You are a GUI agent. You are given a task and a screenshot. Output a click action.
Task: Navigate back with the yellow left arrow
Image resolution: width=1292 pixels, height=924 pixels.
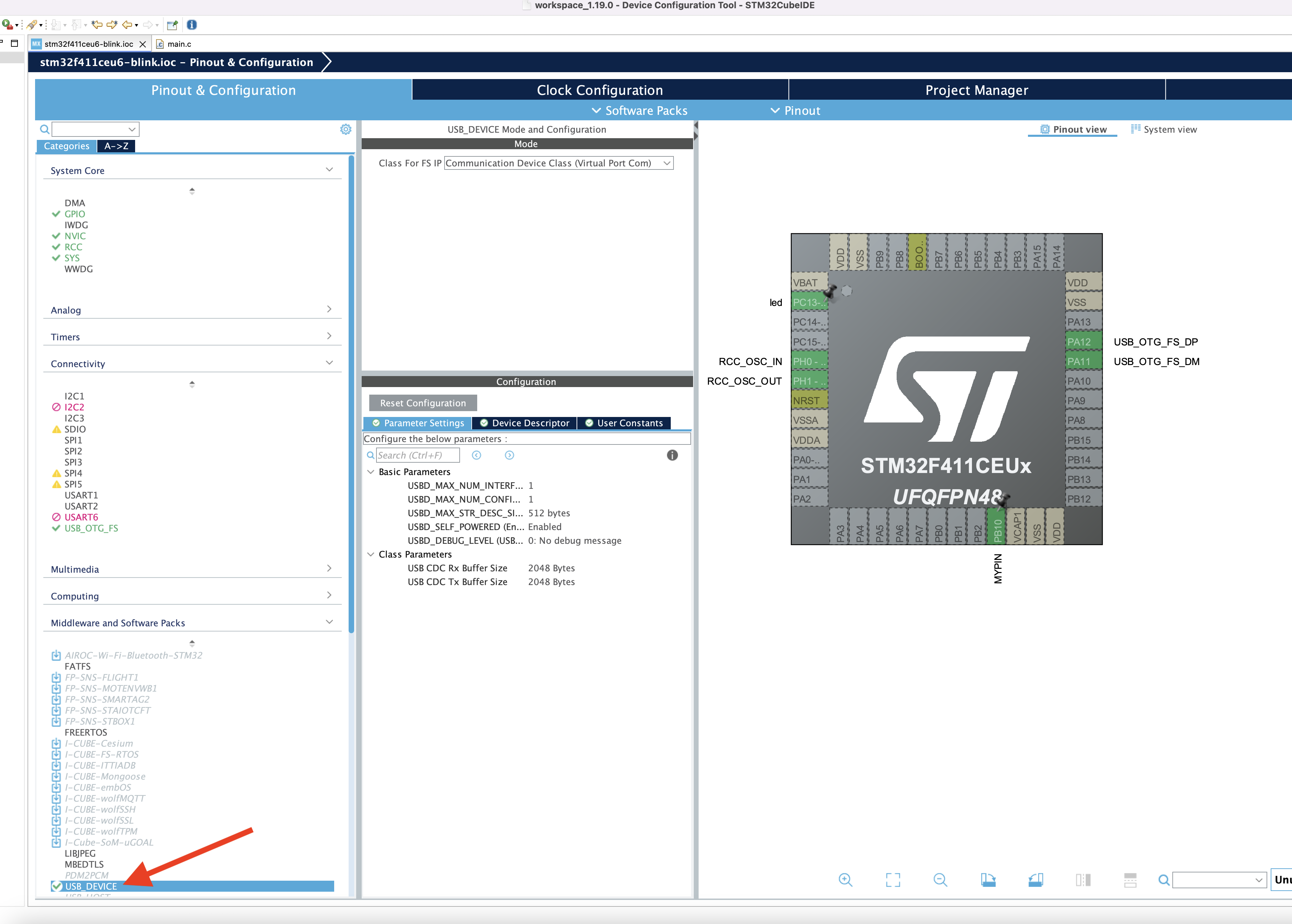click(128, 24)
